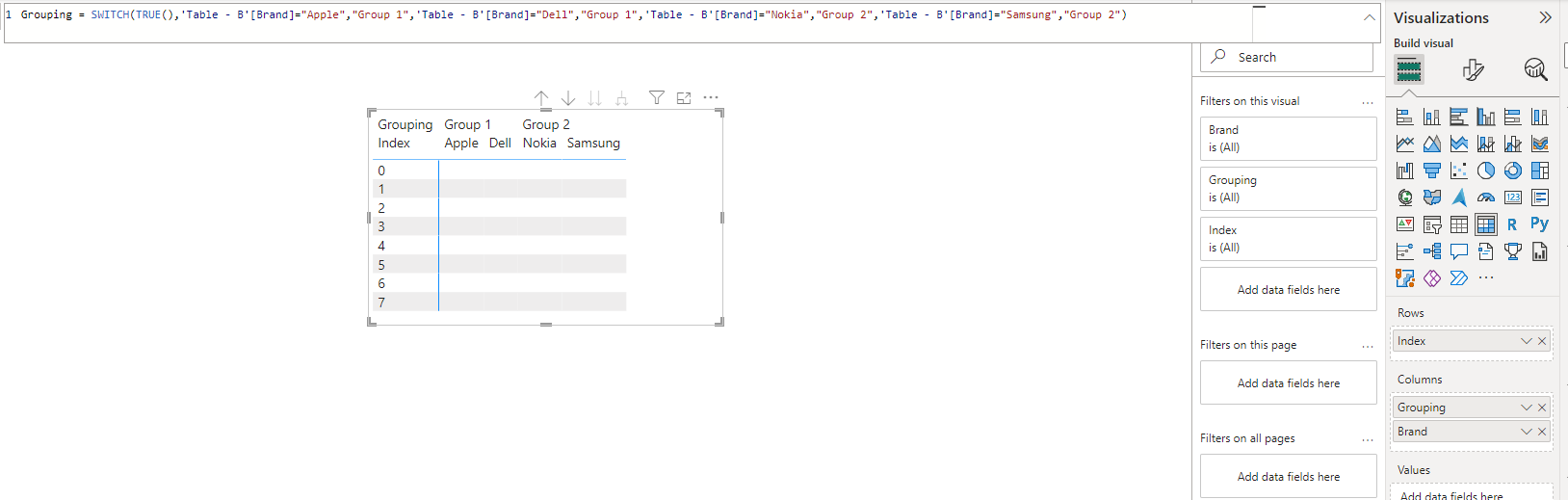This screenshot has width=1568, height=500.
Task: Go to next level in hierarchy
Action: 595,98
